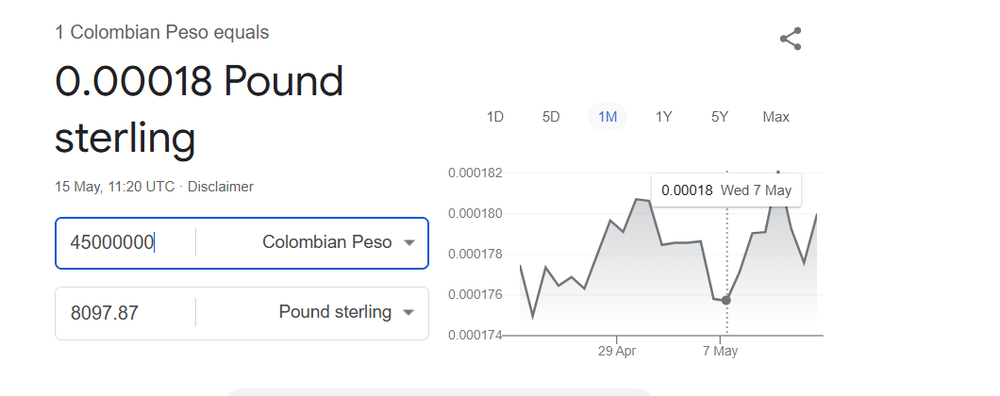
Task: Select the 5D time range tab
Action: click(551, 117)
